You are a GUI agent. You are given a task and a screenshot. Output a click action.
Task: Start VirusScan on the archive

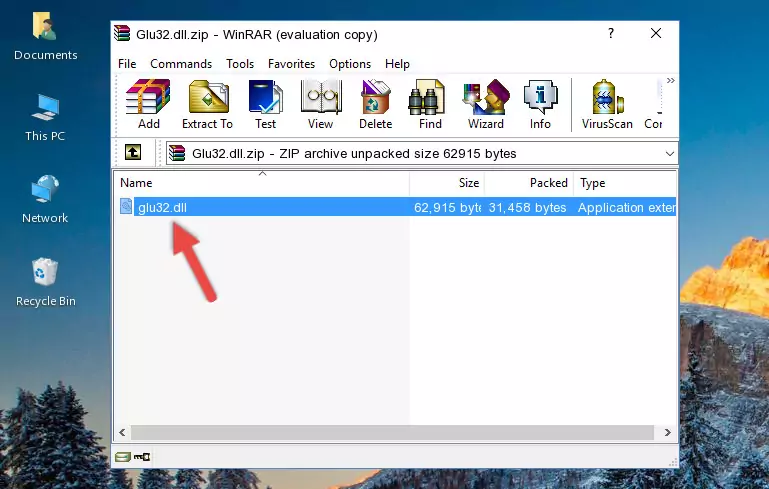[x=607, y=104]
